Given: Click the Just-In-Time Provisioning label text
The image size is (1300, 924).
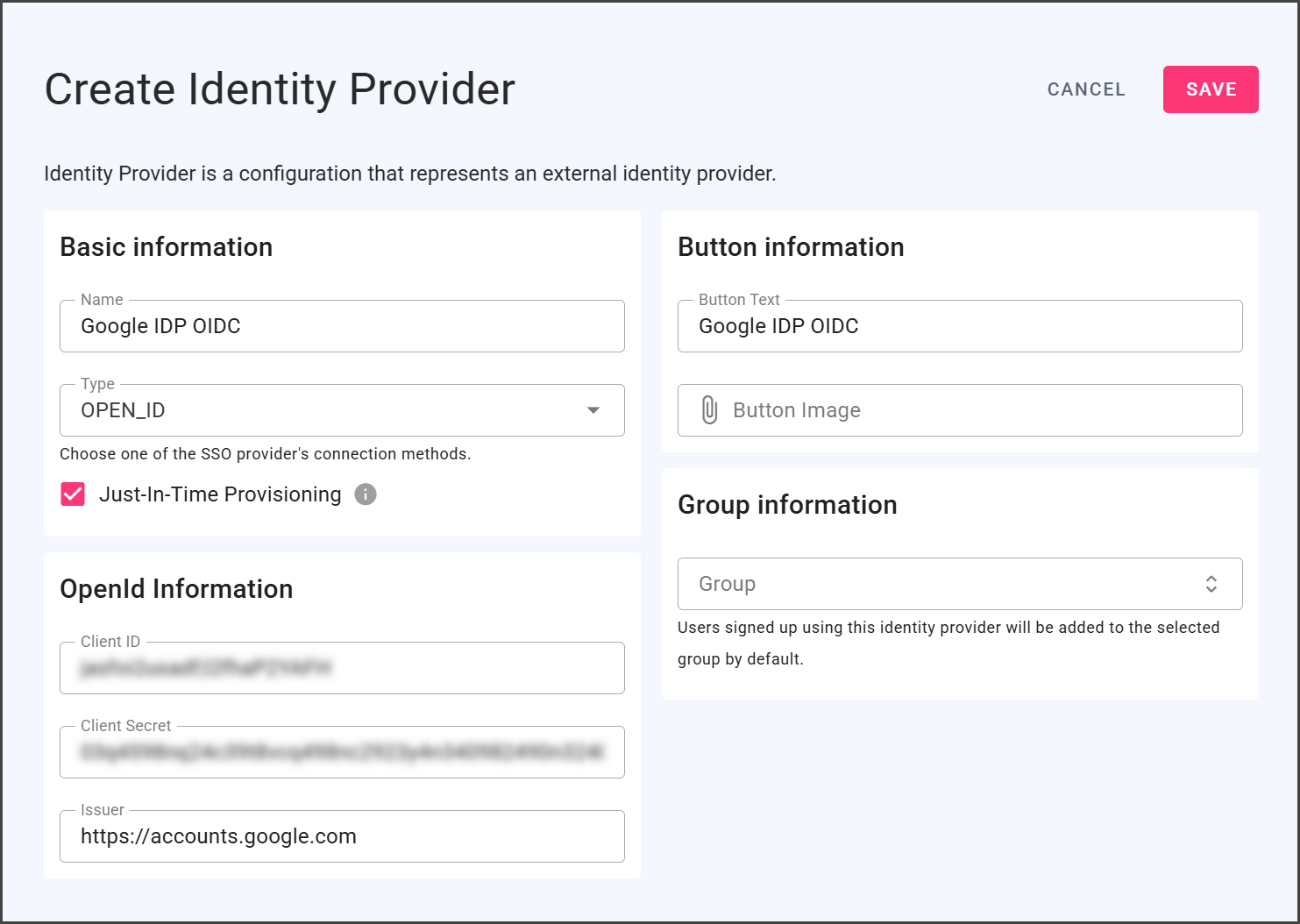Looking at the screenshot, I should tap(220, 494).
